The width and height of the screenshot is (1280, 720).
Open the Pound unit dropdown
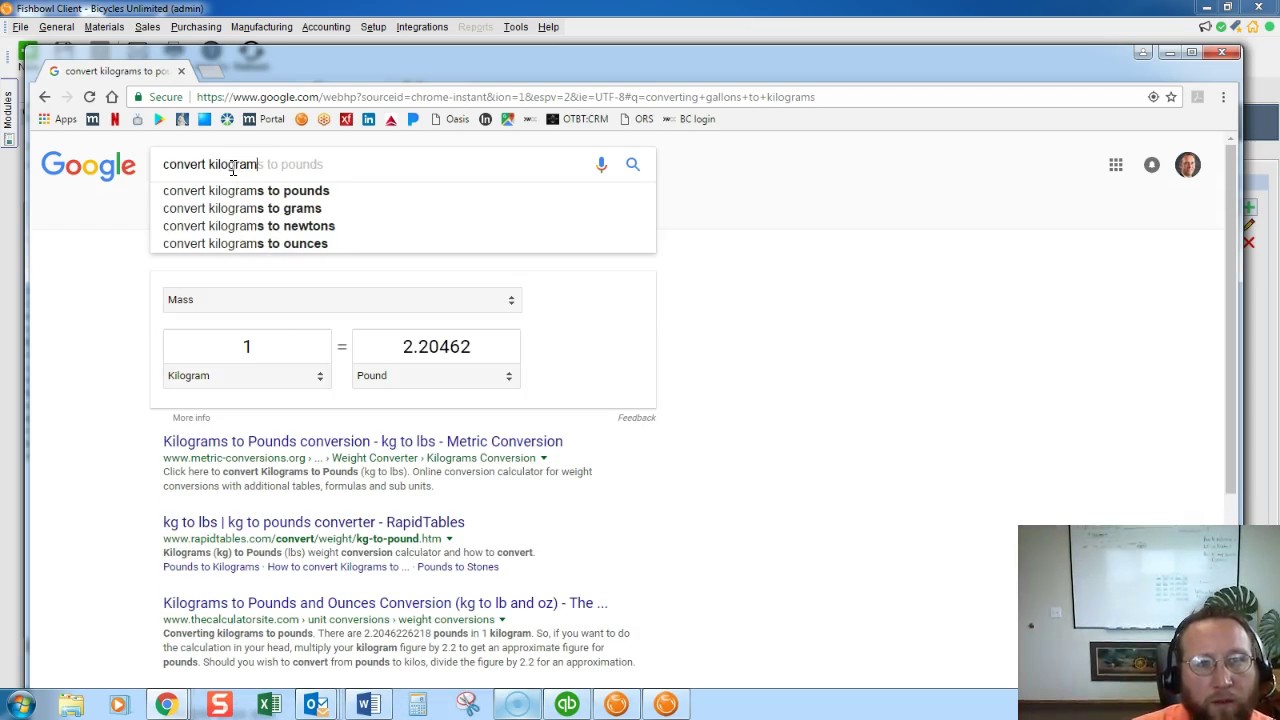tap(436, 376)
